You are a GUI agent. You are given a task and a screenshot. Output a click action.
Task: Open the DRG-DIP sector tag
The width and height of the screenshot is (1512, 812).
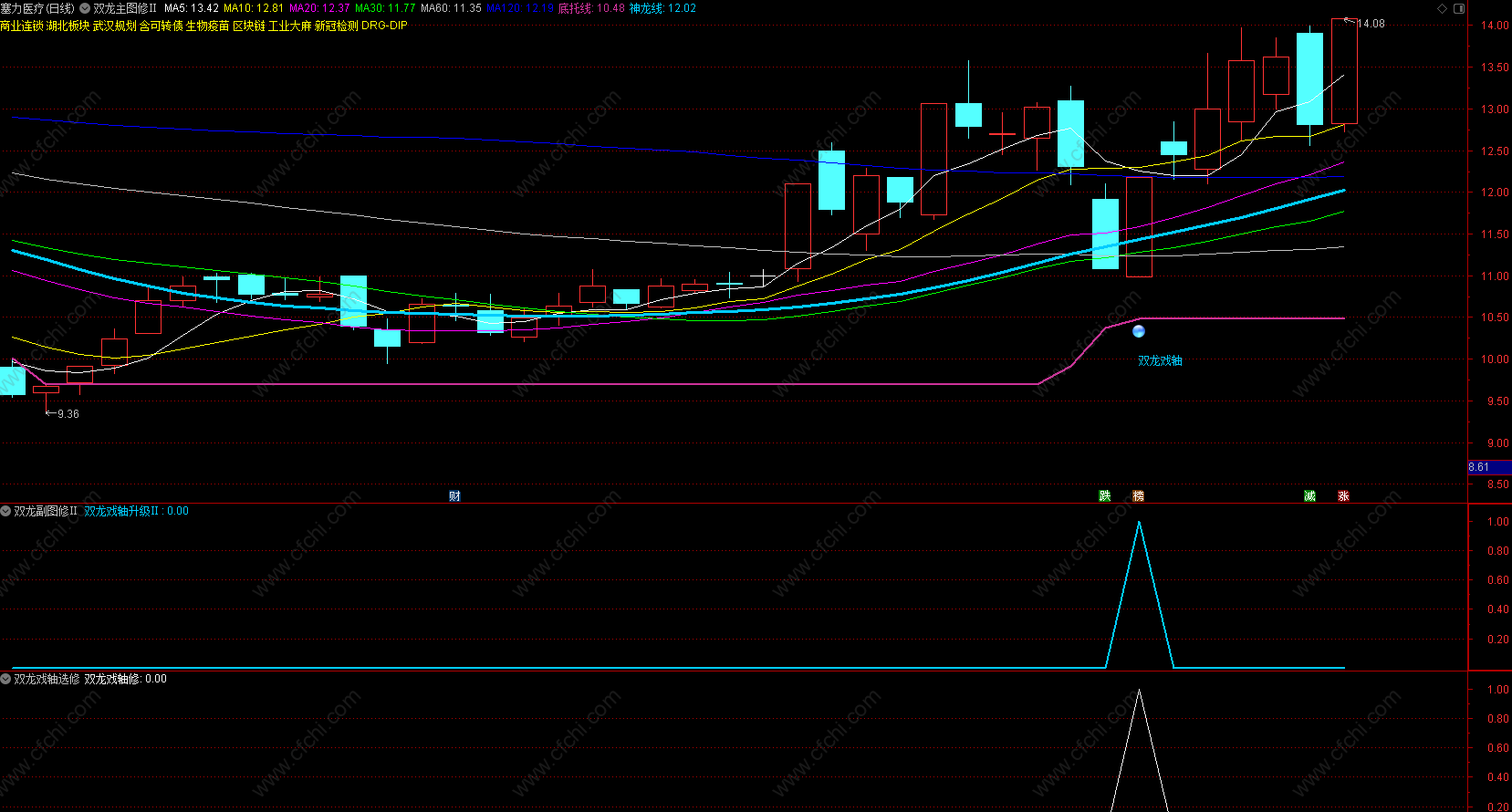[x=384, y=26]
